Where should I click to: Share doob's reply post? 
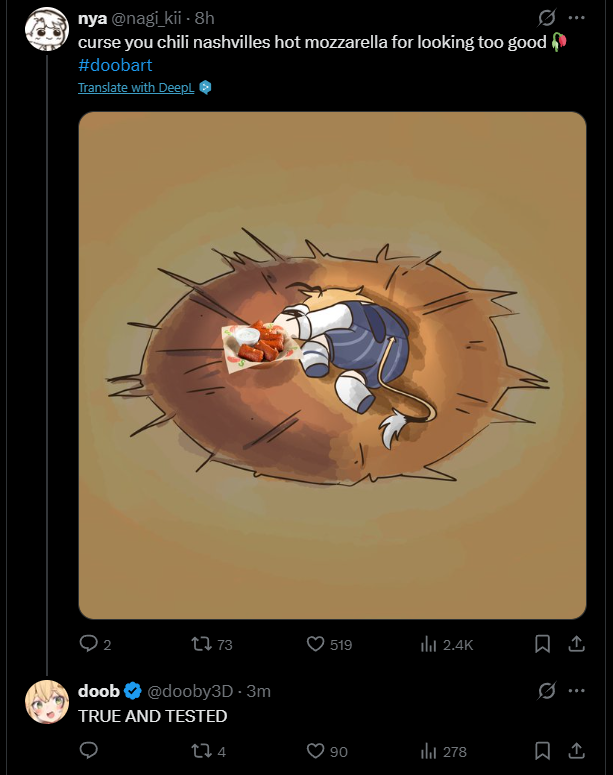576,750
